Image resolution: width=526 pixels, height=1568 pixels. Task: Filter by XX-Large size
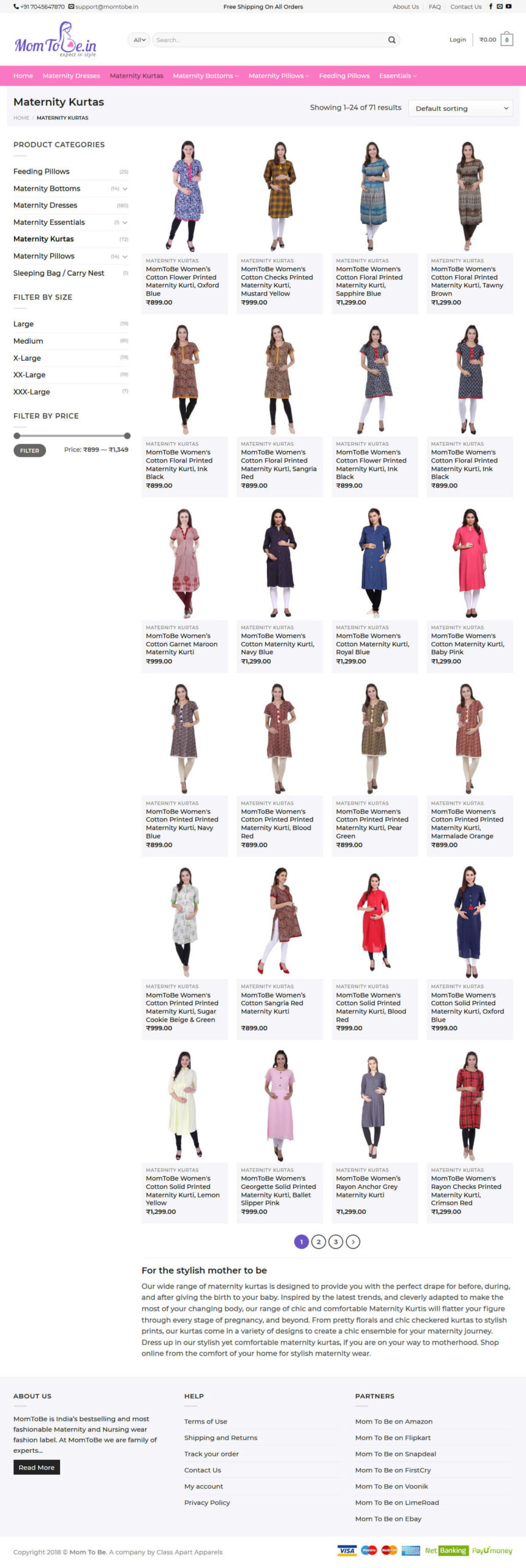click(x=29, y=375)
